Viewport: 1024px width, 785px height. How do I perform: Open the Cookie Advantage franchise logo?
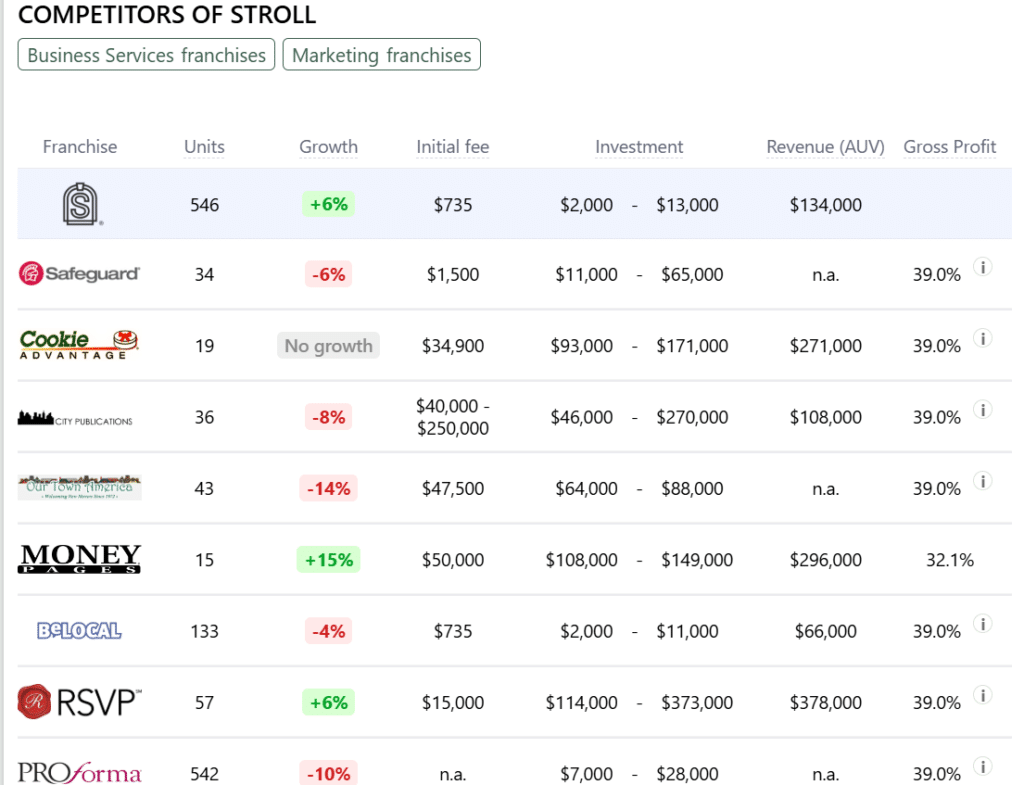click(x=79, y=345)
